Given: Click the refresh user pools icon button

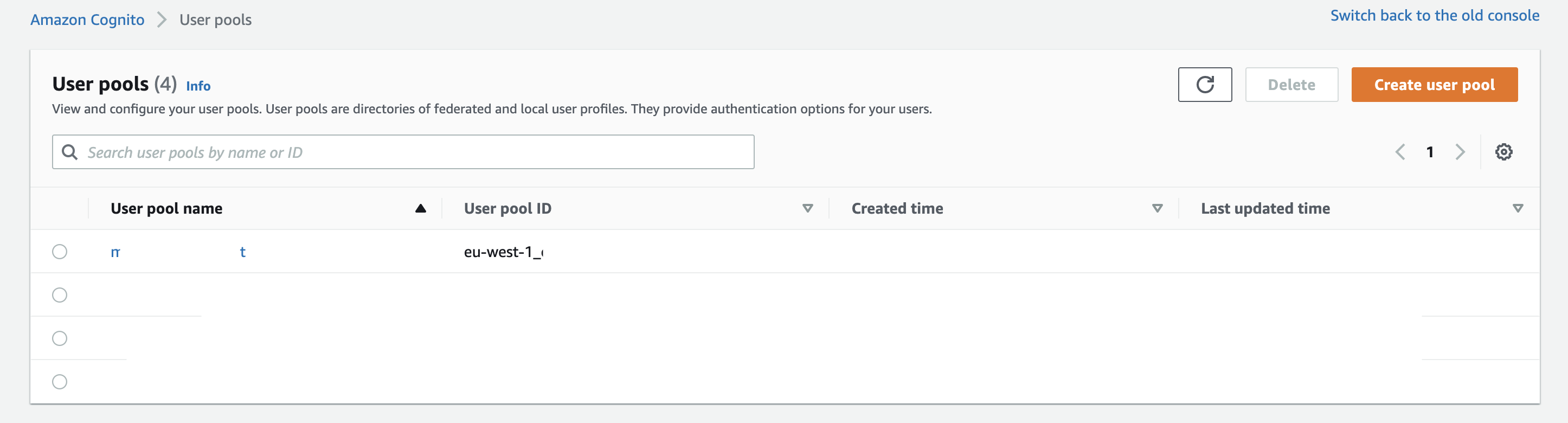Looking at the screenshot, I should [x=1205, y=85].
